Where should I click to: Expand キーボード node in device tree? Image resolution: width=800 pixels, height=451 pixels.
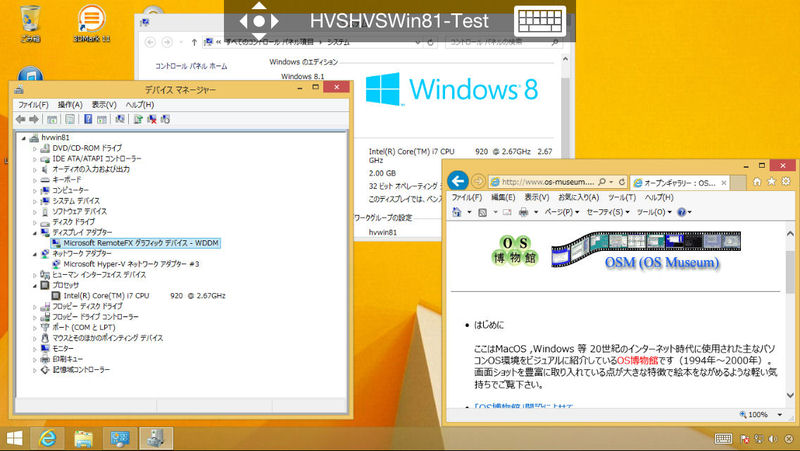(x=35, y=180)
